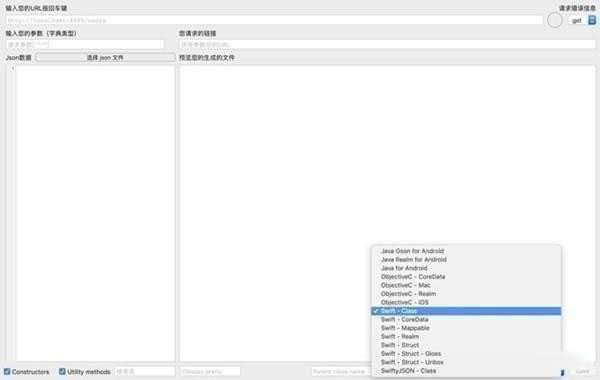The image size is (600, 380).
Task: Click the Classes prefix text field
Action: [210, 372]
